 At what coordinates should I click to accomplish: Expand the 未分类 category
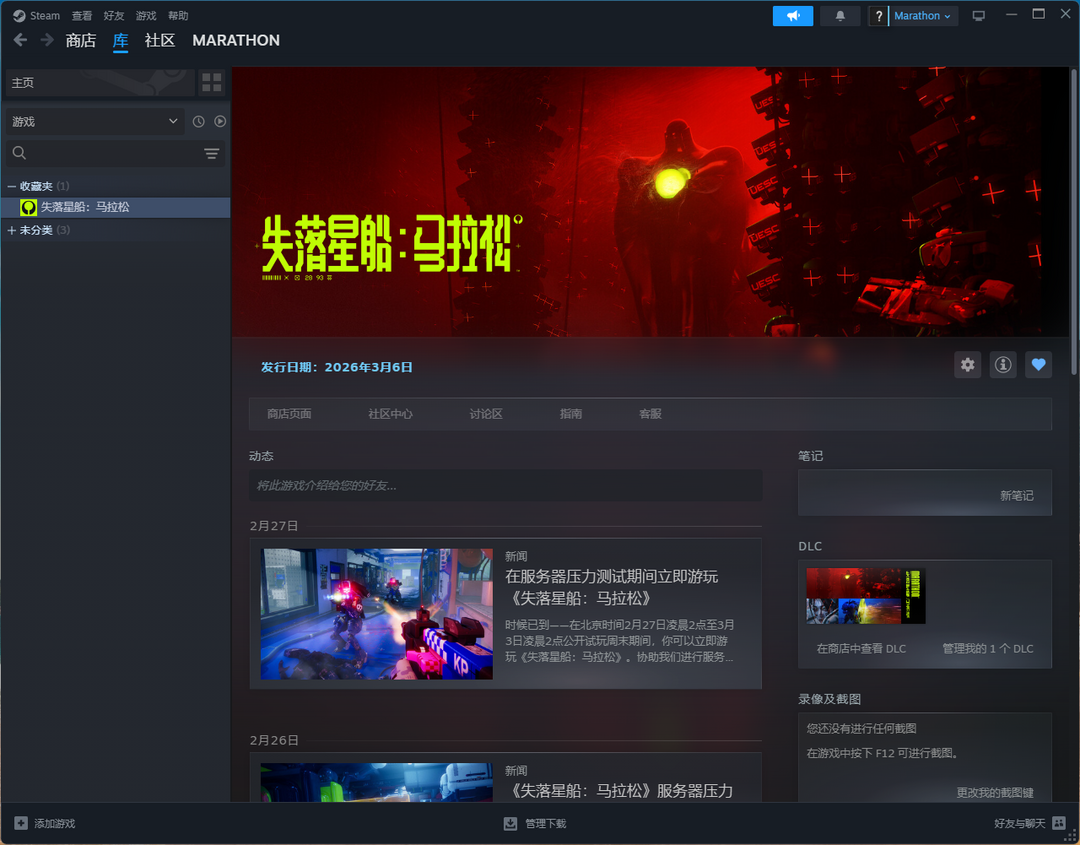coord(12,230)
